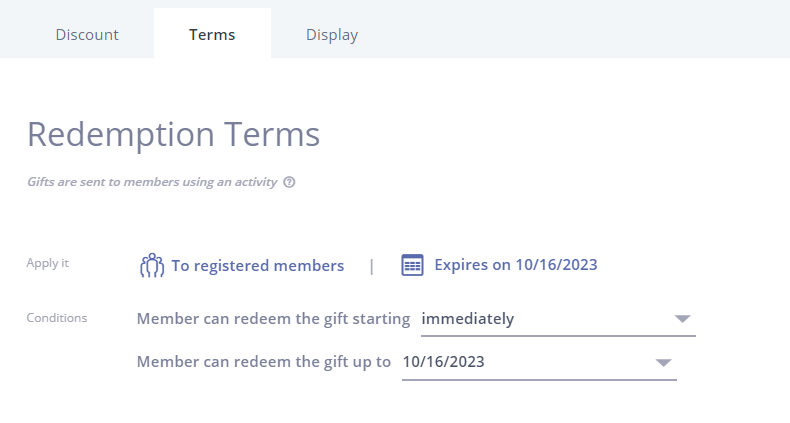The image size is (790, 423).
Task: Click the calendar icon beside Expires on
Action: tap(412, 265)
